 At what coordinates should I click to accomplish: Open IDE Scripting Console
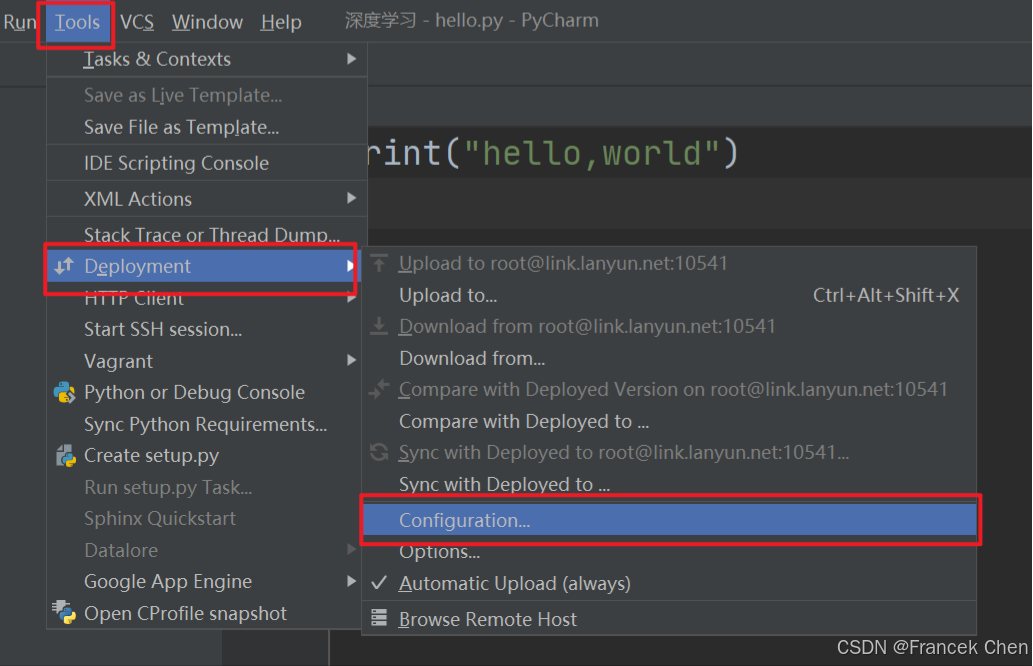pos(206,163)
